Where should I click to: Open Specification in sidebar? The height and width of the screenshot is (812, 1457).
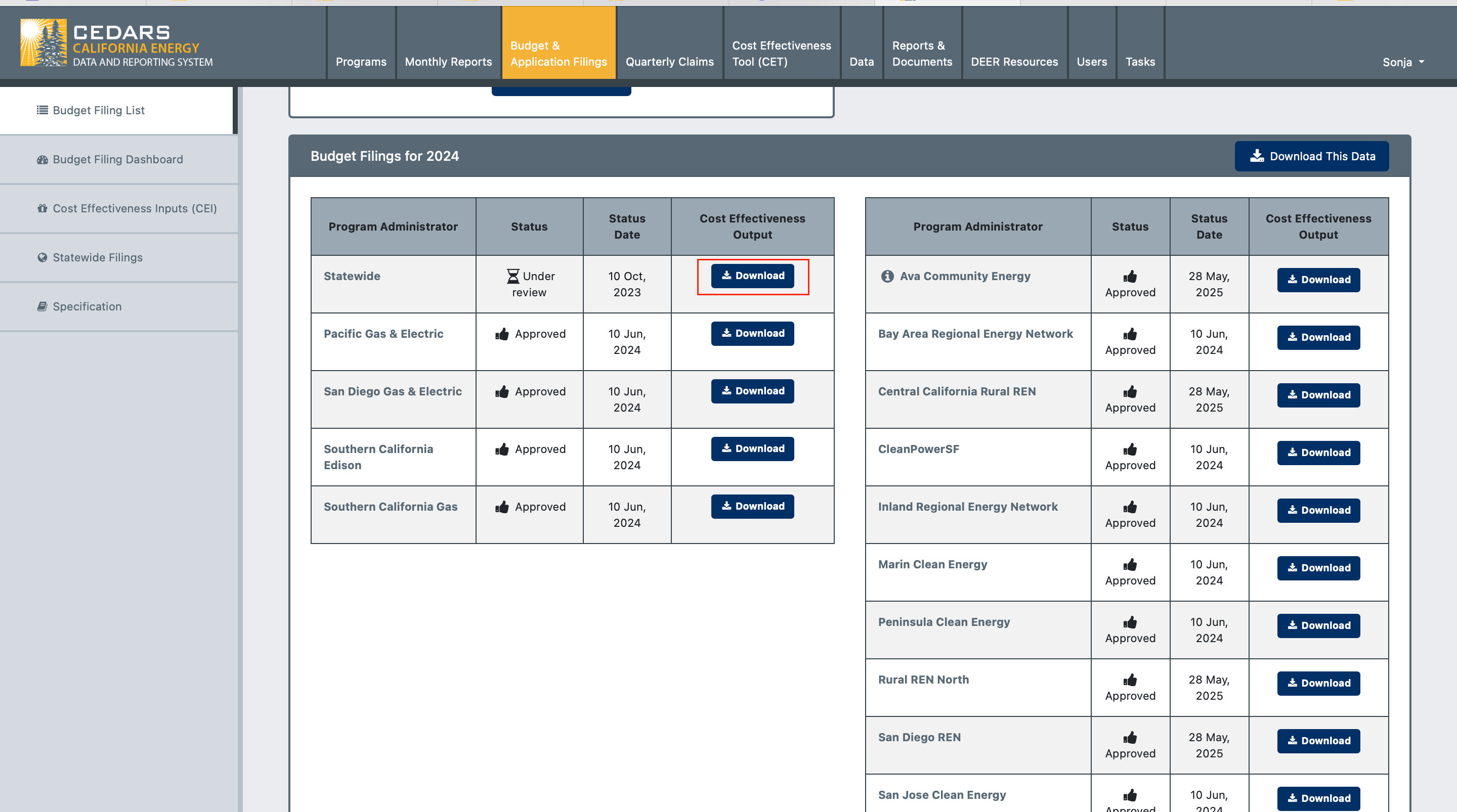click(119, 306)
